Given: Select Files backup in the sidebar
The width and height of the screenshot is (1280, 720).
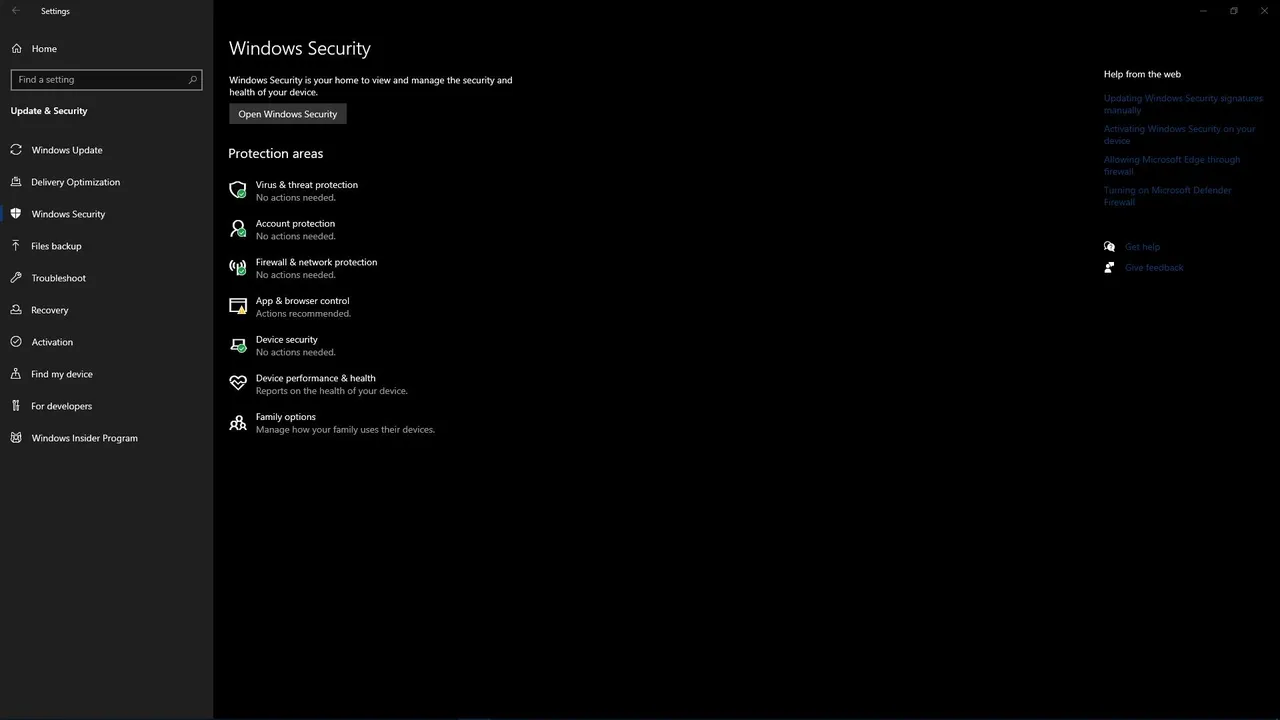Looking at the screenshot, I should click(x=56, y=246).
